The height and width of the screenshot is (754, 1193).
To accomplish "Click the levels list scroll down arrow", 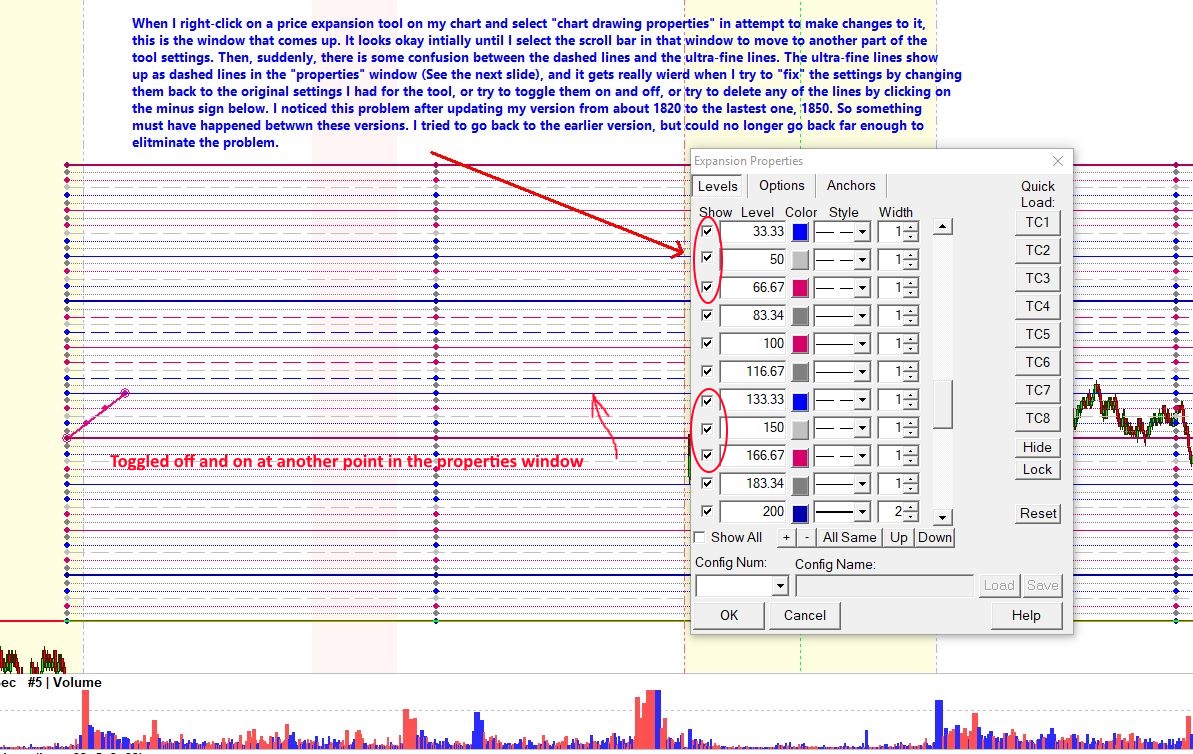I will [x=942, y=517].
